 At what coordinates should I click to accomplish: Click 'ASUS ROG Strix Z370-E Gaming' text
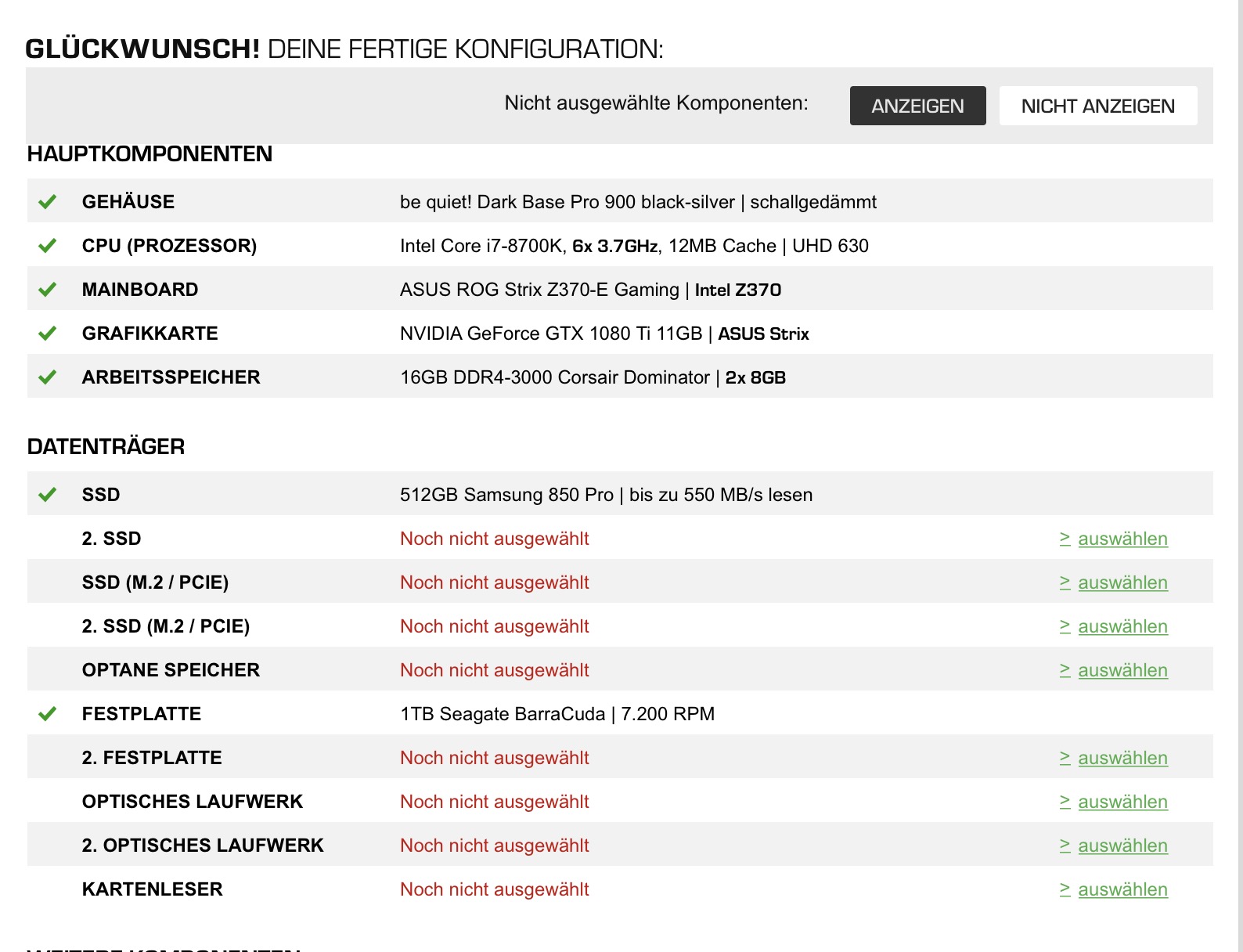click(539, 290)
